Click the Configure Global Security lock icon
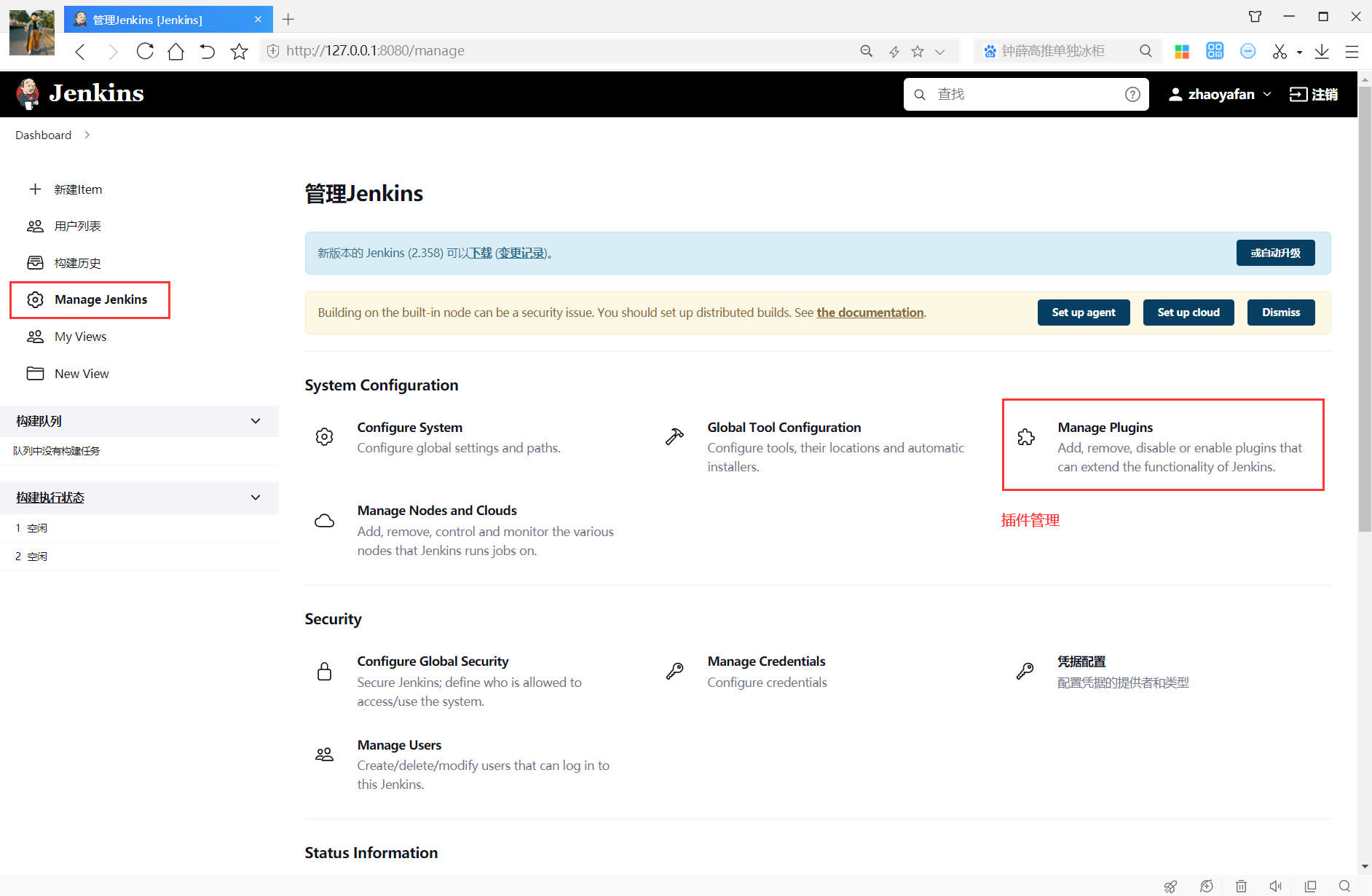 [325, 671]
